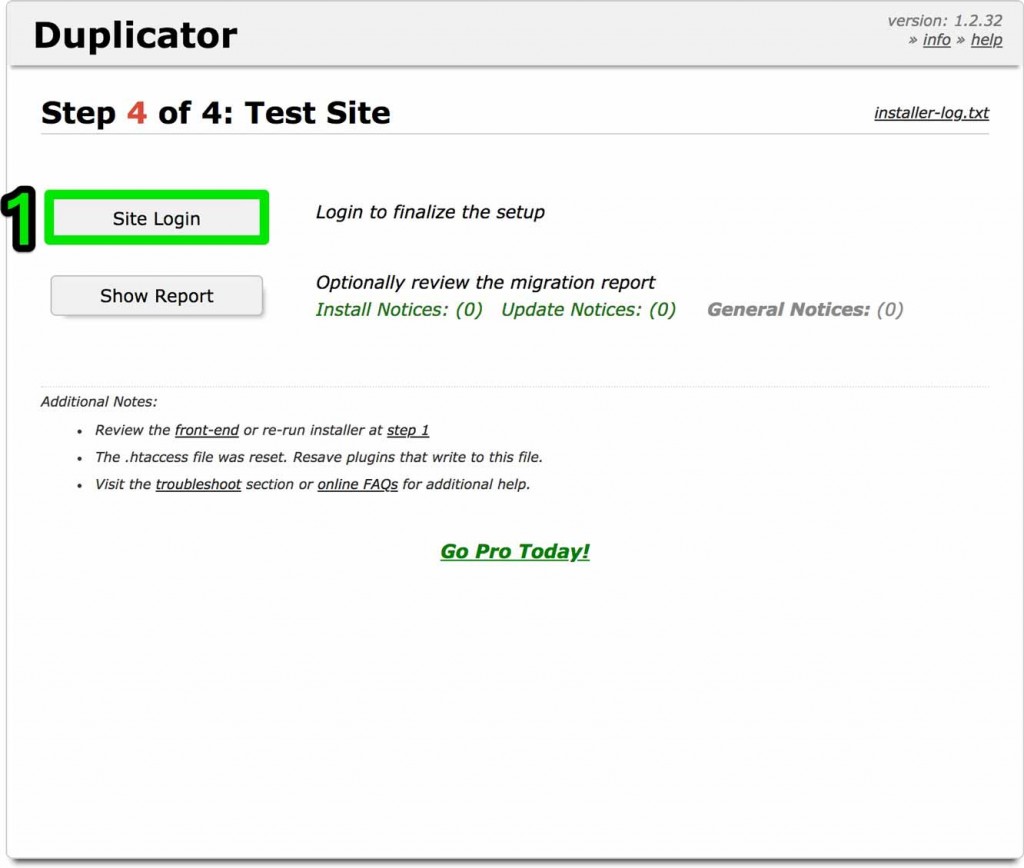Open the Show Report button
Screen dimensions: 1024x868
157,296
